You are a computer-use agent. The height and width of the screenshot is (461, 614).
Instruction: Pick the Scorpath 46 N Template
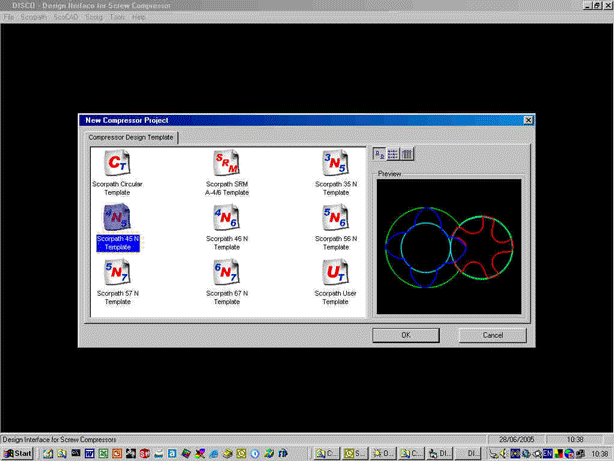tap(227, 228)
